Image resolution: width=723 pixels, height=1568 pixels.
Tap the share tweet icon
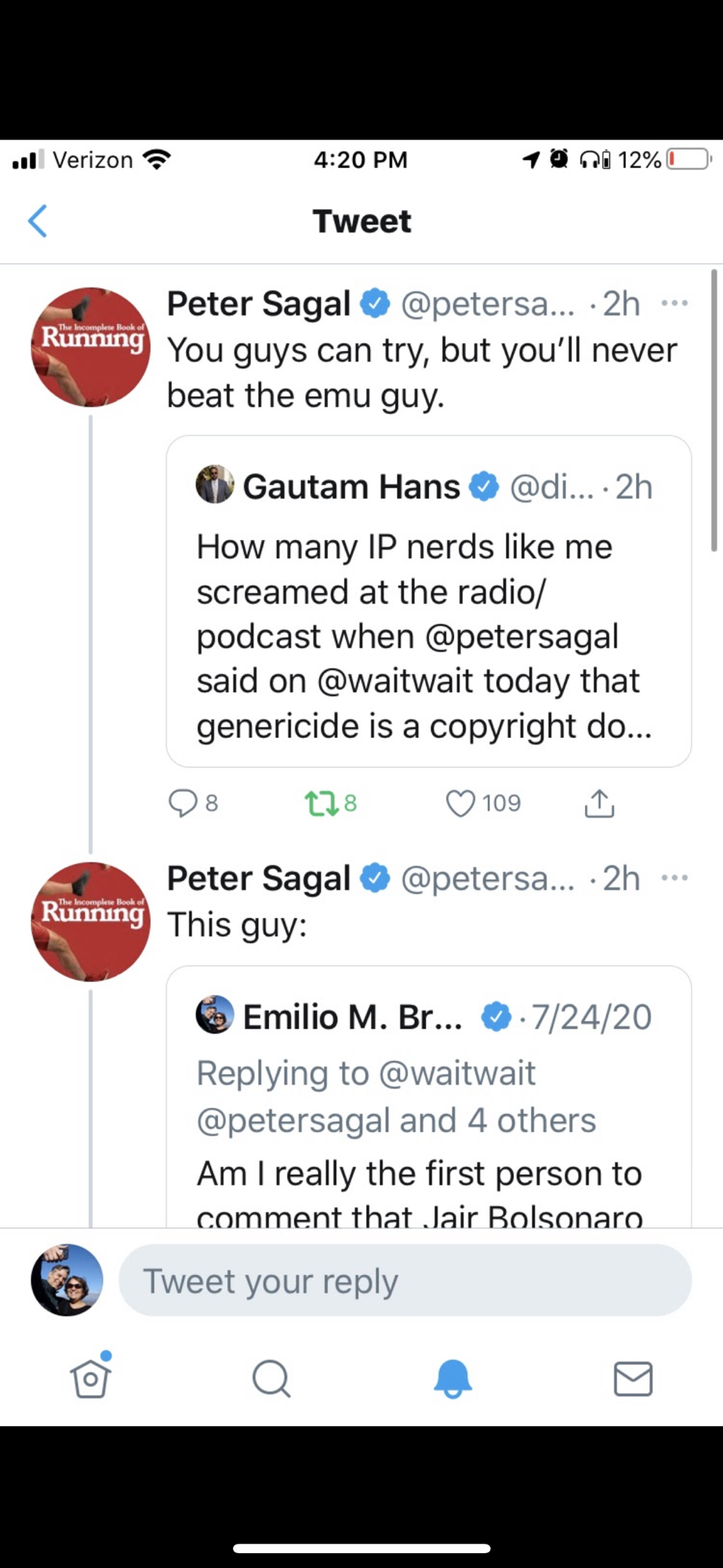(x=599, y=803)
